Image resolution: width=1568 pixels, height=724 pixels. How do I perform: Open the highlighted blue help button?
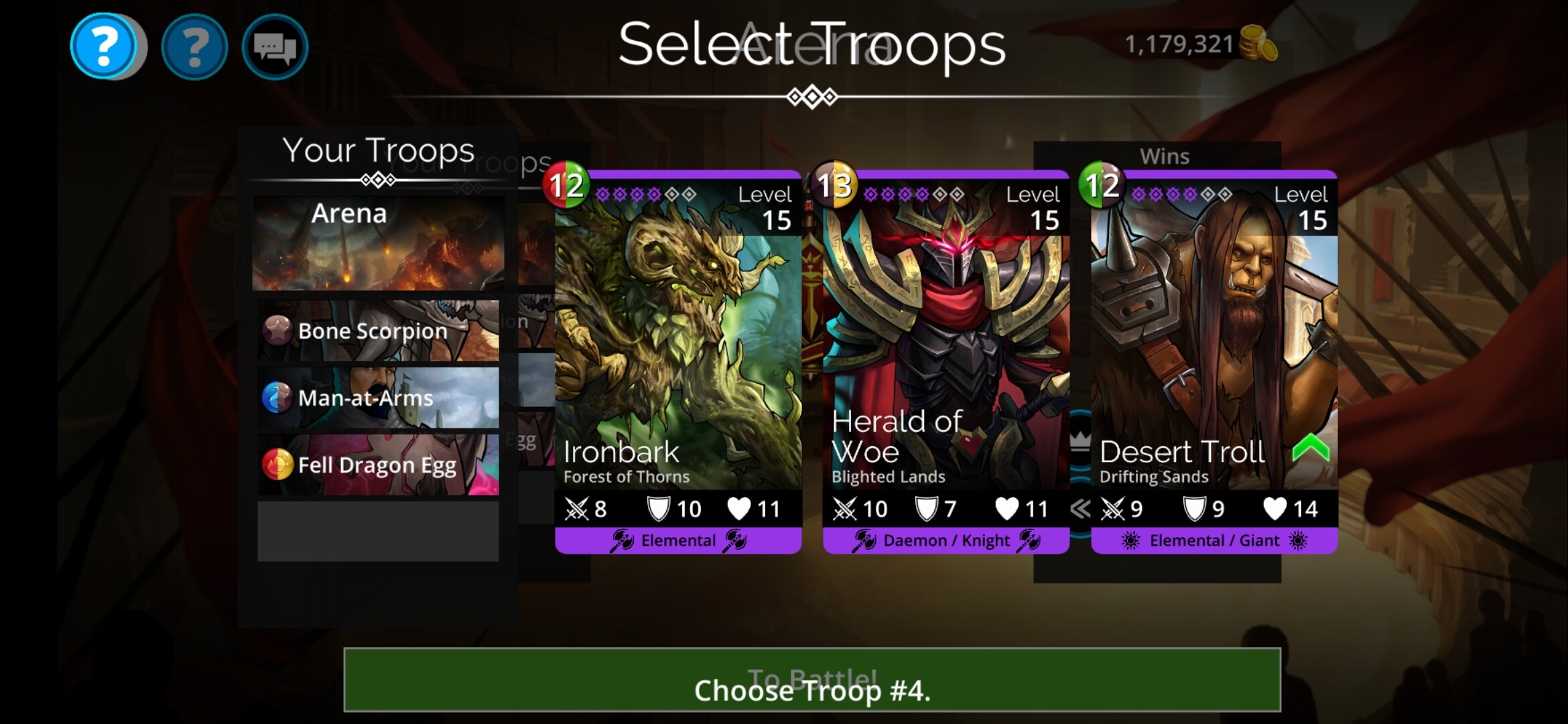pos(104,46)
